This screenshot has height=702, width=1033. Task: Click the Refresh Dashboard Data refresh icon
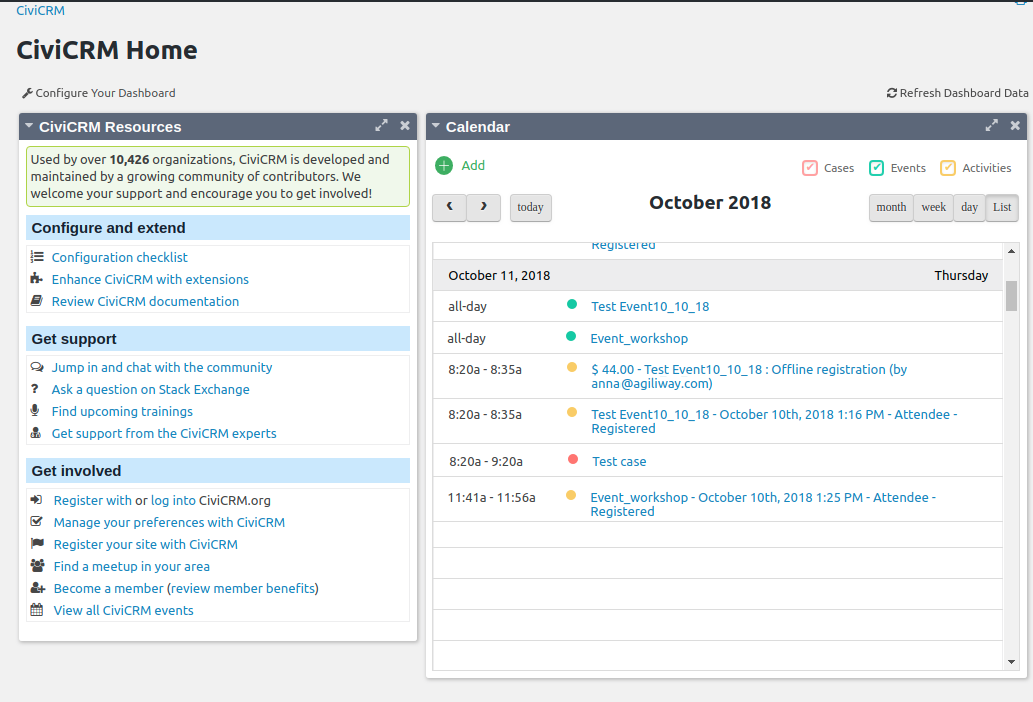point(891,94)
